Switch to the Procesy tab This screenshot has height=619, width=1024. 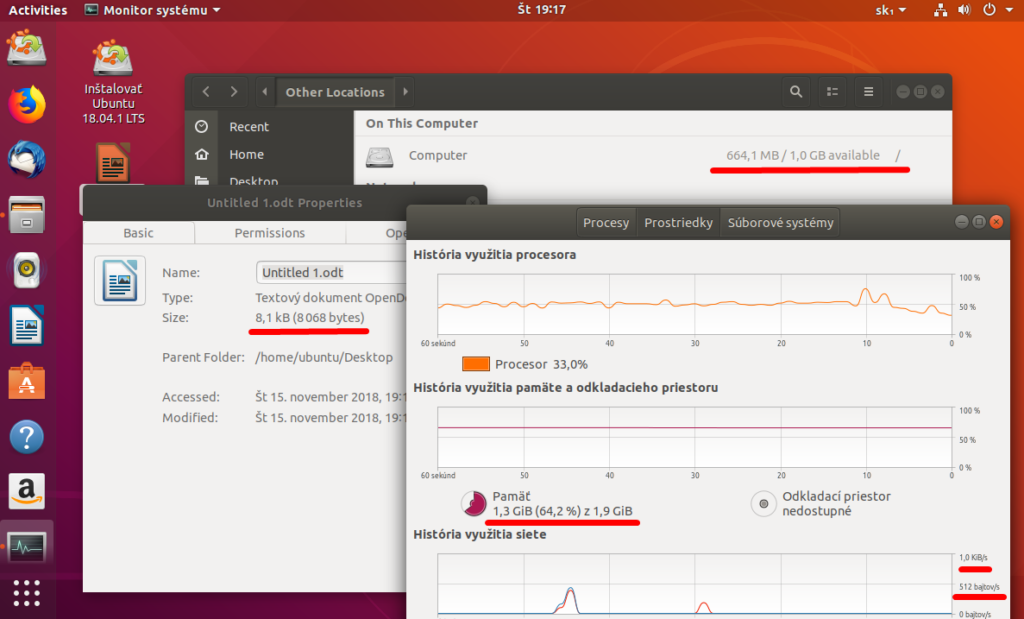pos(606,222)
